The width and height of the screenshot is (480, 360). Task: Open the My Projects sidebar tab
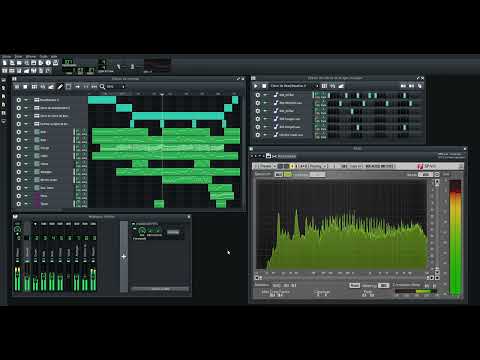4,88
